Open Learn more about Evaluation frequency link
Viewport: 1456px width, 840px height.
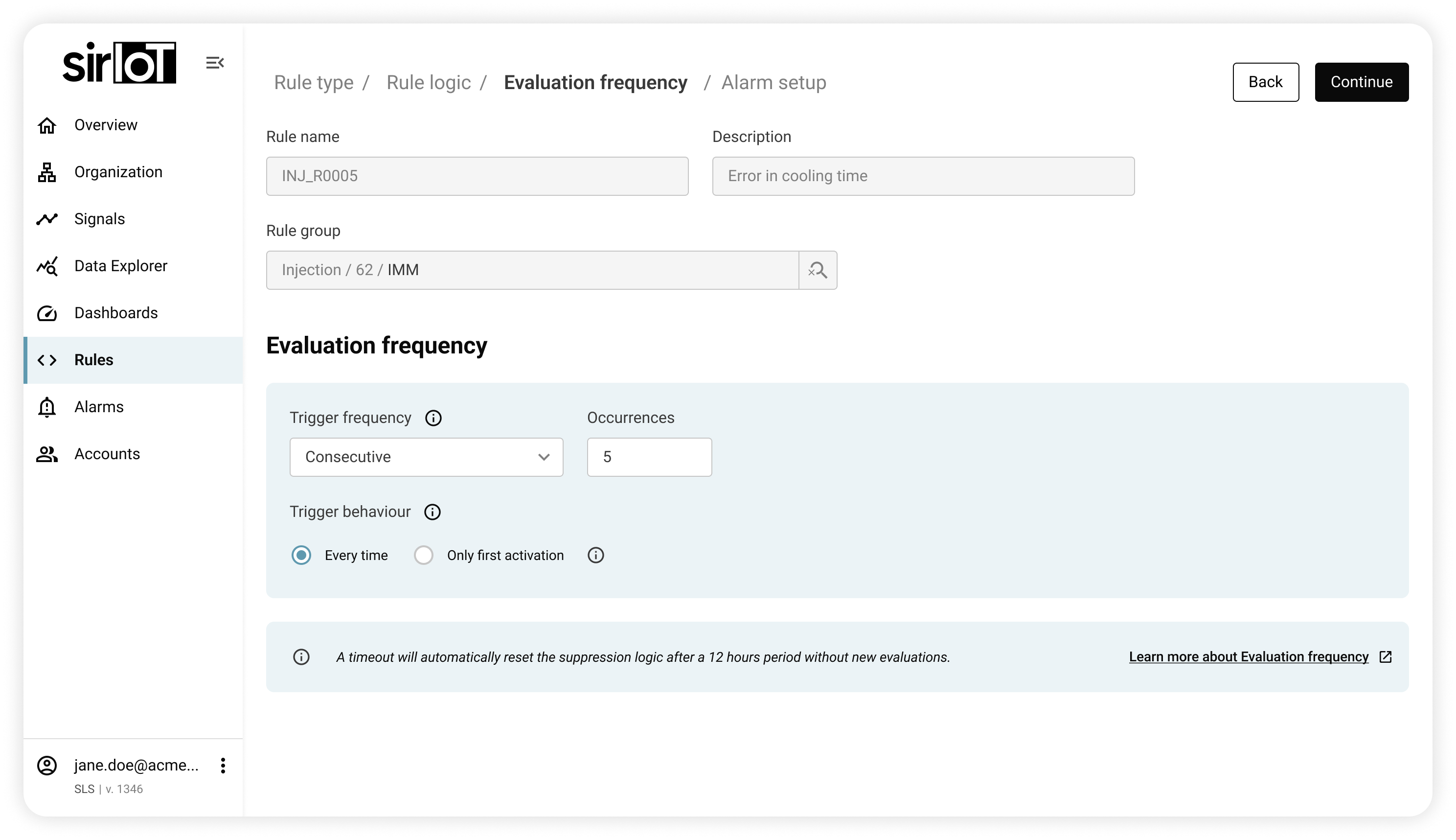1248,656
